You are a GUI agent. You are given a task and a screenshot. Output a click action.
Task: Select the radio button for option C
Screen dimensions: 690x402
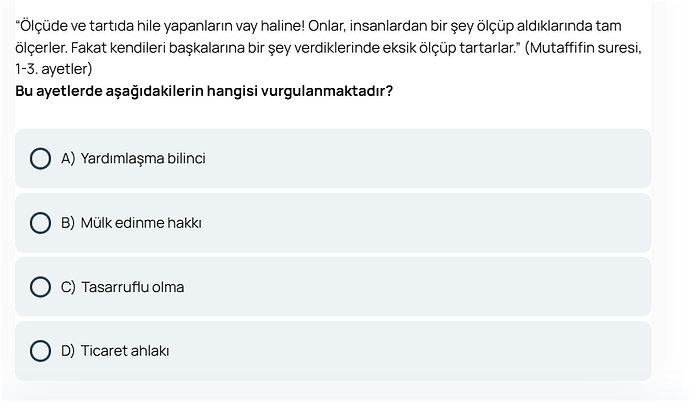coord(41,287)
